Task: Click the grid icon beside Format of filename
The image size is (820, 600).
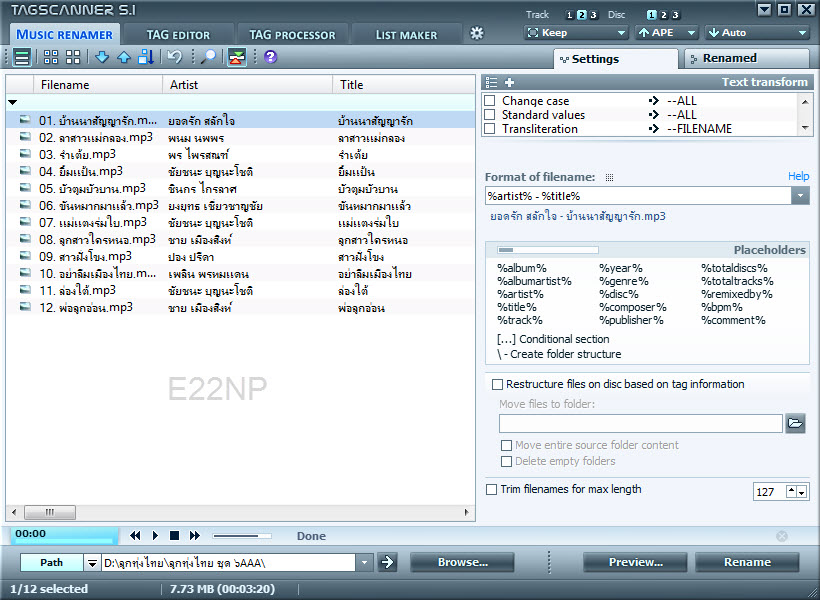Action: (x=609, y=177)
